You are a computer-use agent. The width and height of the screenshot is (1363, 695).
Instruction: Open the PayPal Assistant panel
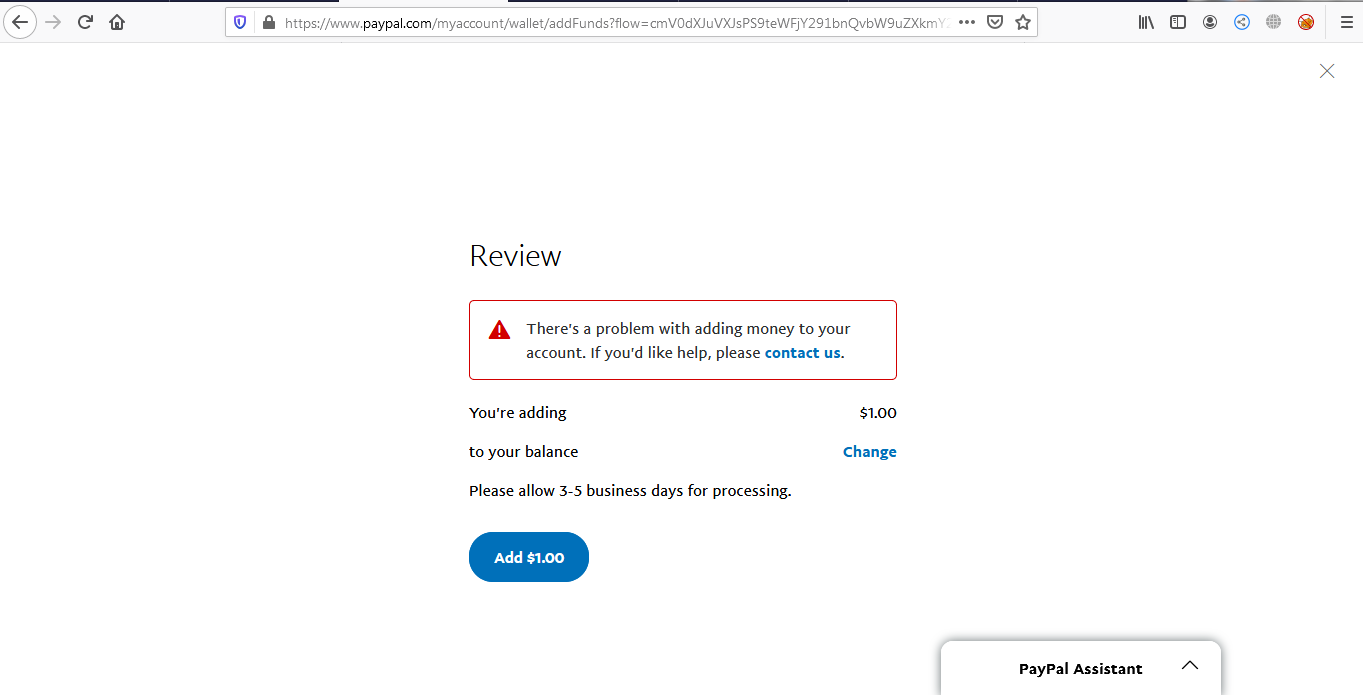(x=1081, y=668)
